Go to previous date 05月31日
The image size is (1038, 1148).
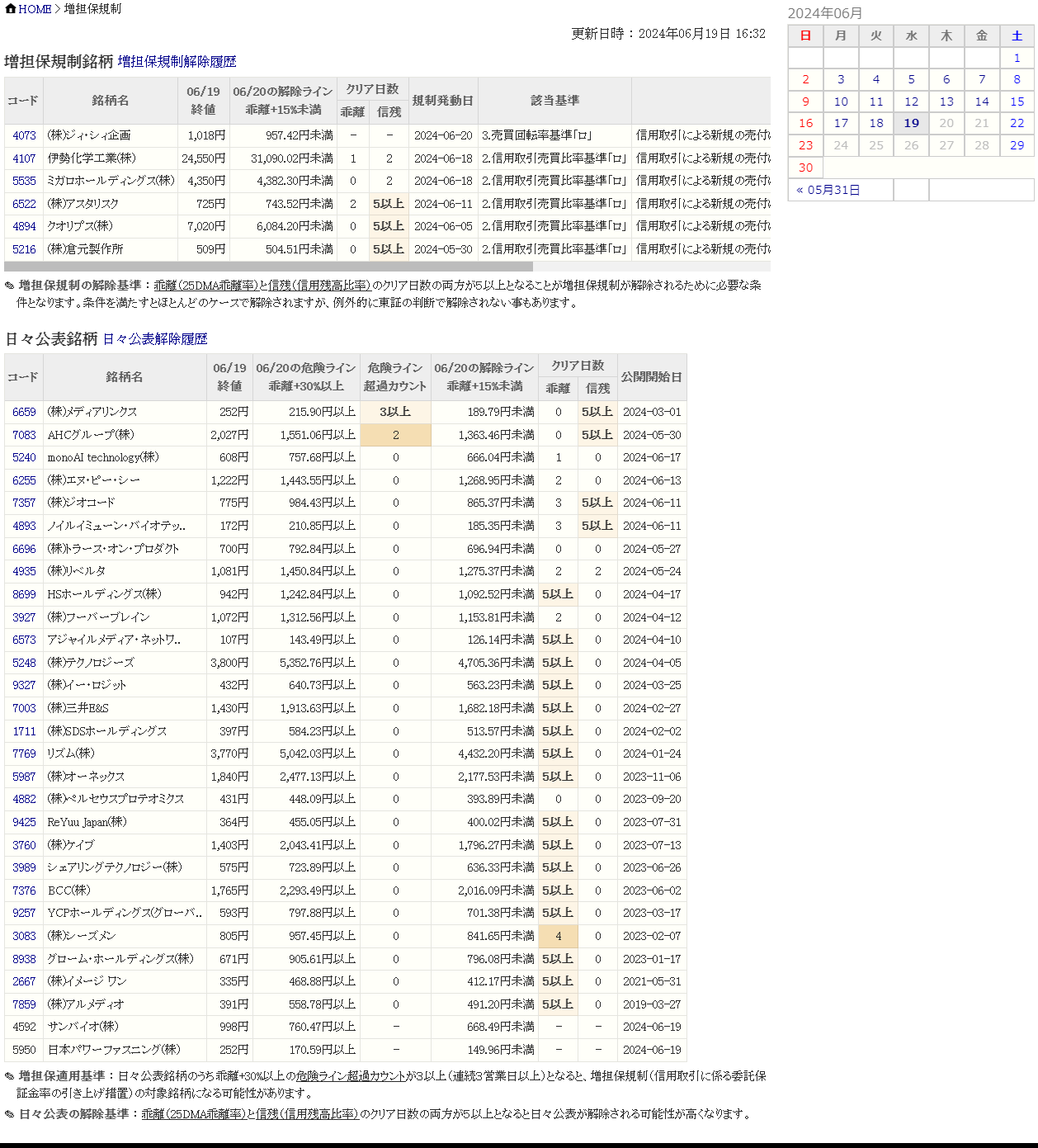point(828,190)
